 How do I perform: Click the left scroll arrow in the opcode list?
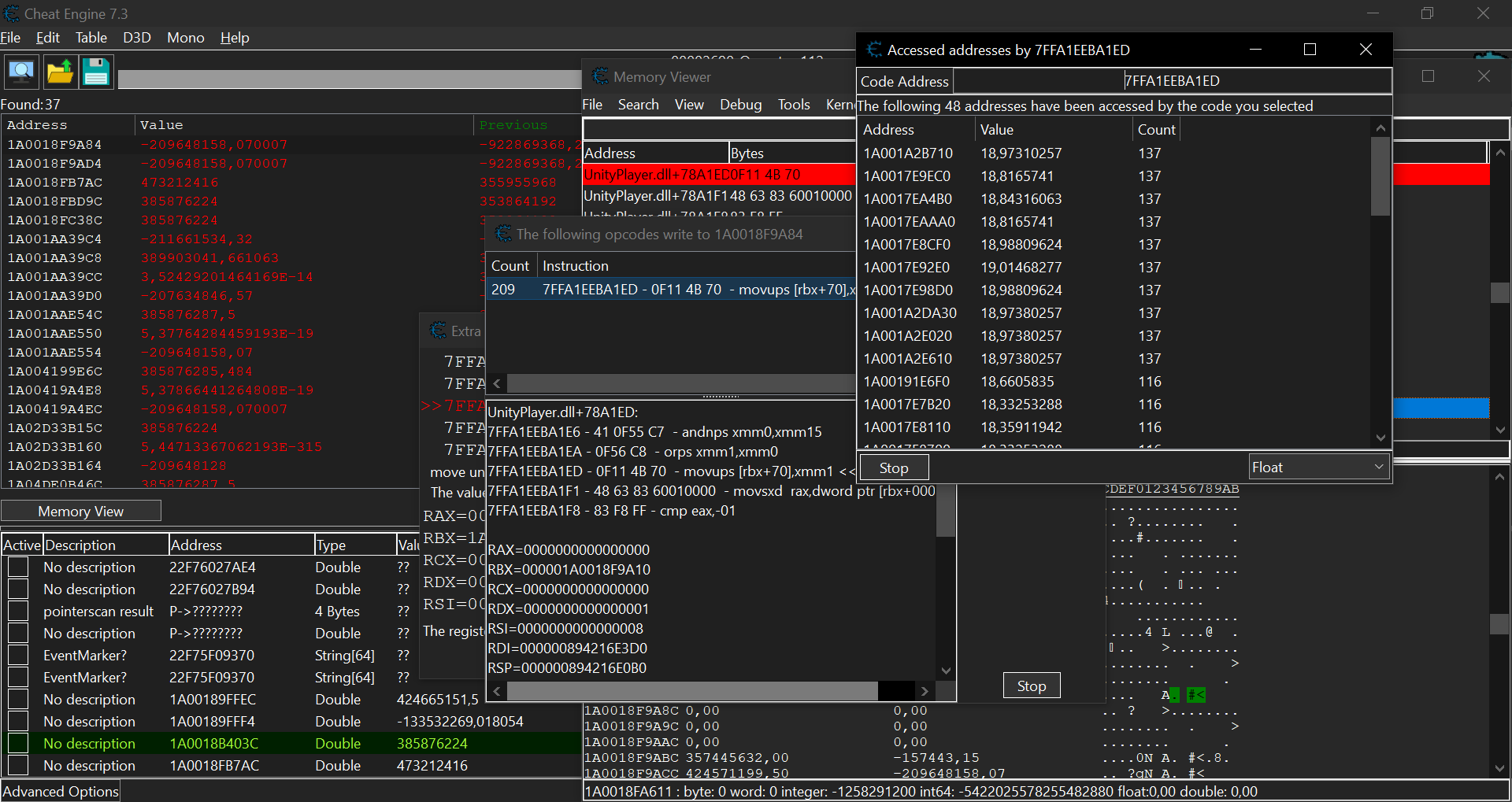497,383
